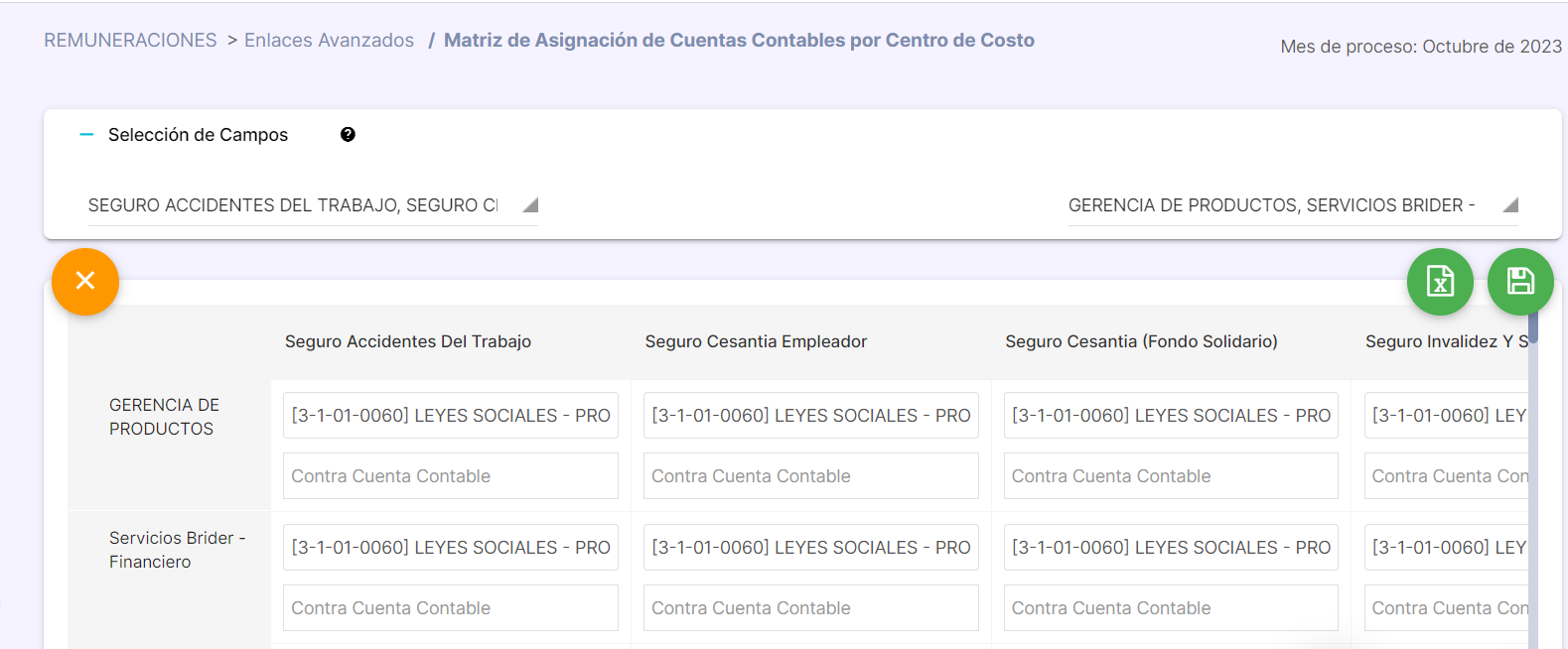Go to REMUNERACIONES breadcrumb link
The image size is (1568, 649).
tap(130, 41)
